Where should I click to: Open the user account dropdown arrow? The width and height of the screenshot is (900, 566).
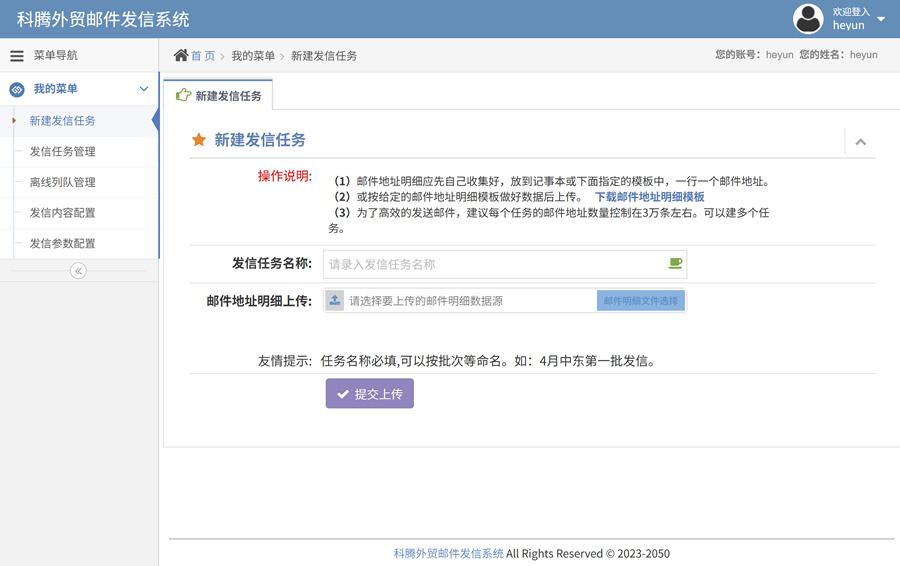point(881,19)
